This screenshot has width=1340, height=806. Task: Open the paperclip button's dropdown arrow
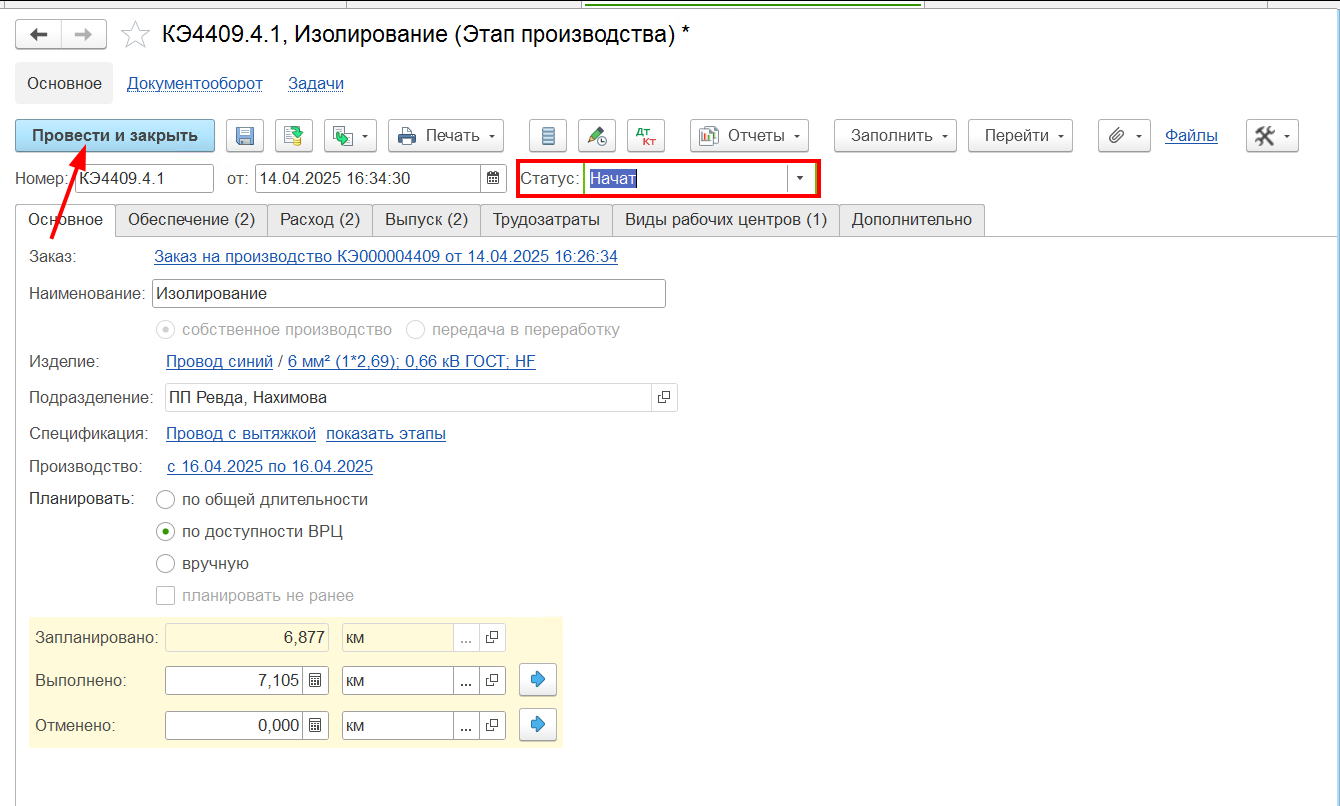pyautogui.click(x=1141, y=136)
